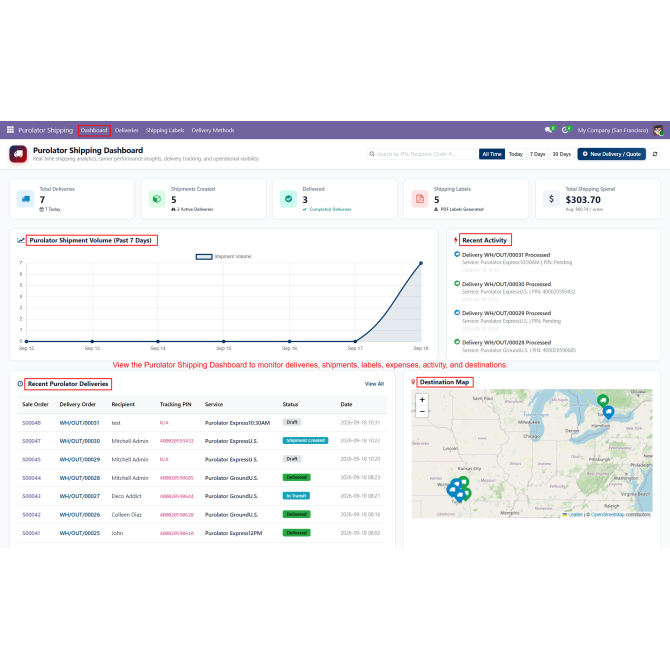This screenshot has height=670, width=670.
Task: Click the green marker near Ottawa on map
Action: pyautogui.click(x=603, y=400)
